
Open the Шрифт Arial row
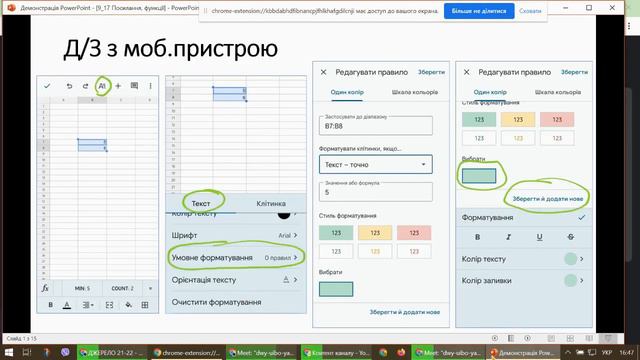[x=236, y=236]
